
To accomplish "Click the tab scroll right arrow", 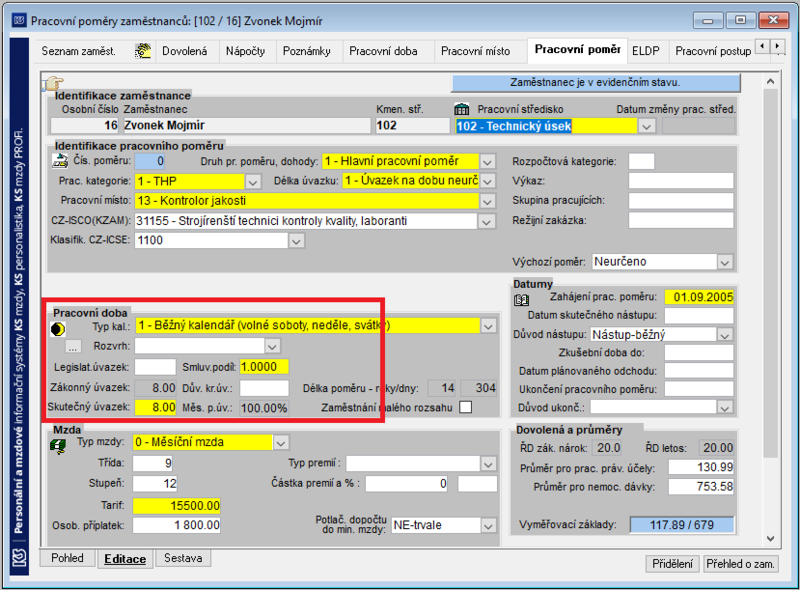I will pyautogui.click(x=778, y=46).
